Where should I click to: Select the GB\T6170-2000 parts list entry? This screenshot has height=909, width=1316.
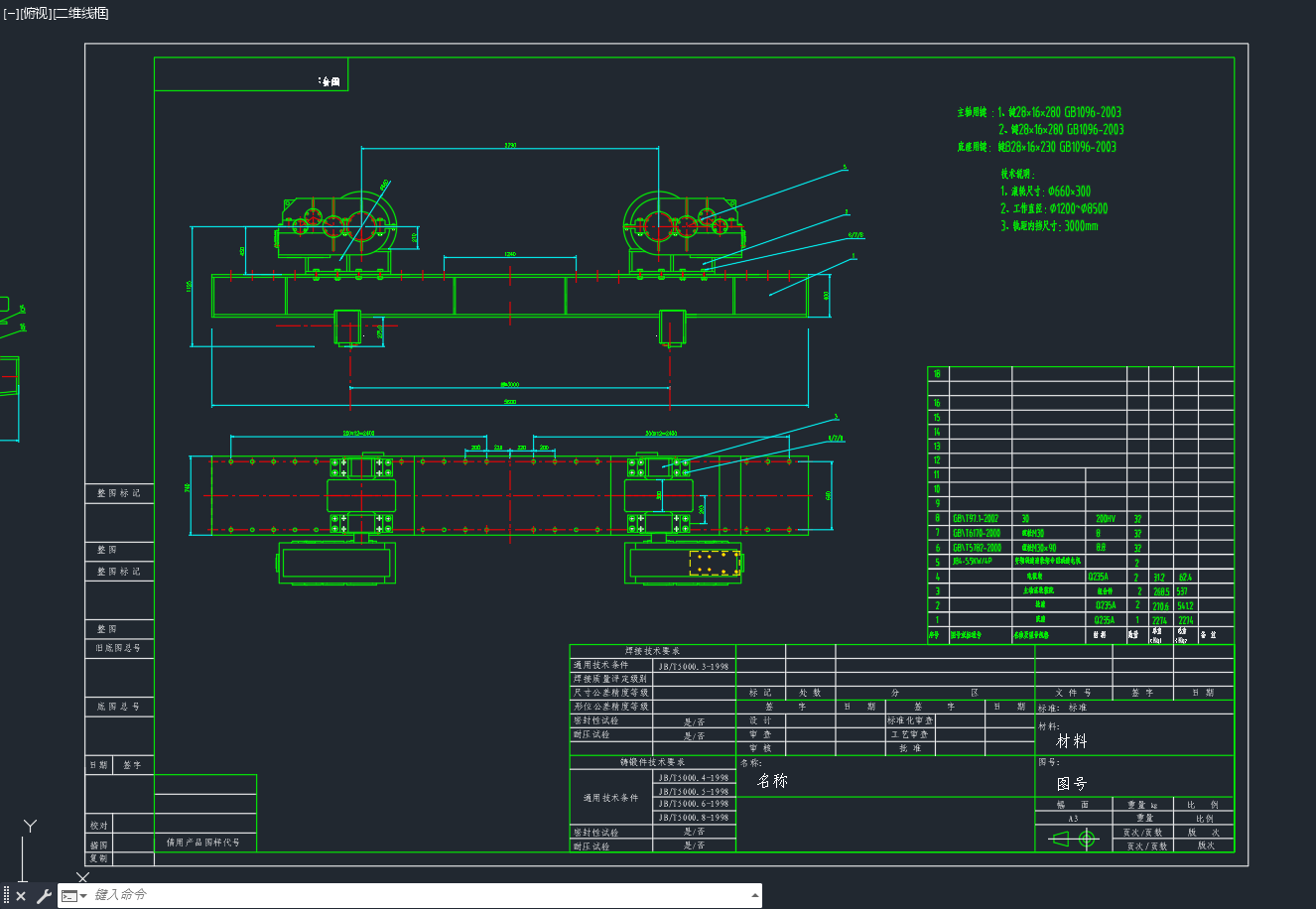tap(977, 533)
